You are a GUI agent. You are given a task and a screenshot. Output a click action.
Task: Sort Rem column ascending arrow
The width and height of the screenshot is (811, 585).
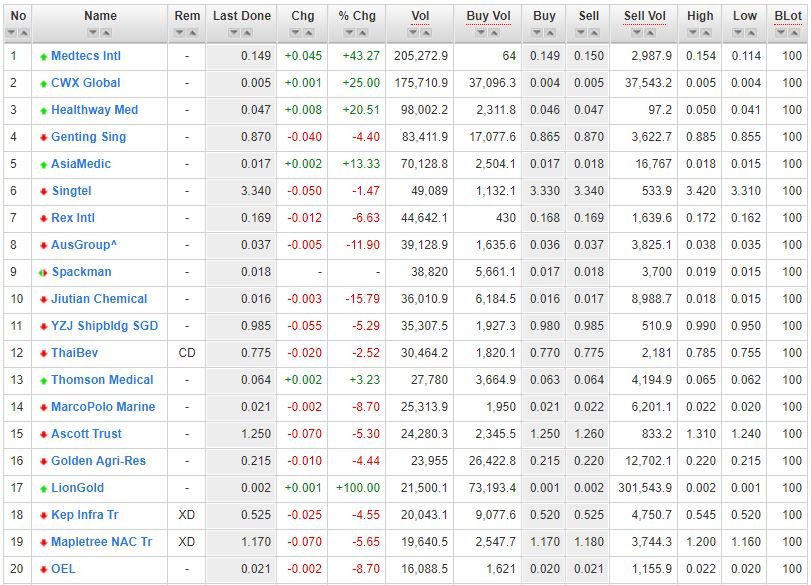(x=193, y=33)
